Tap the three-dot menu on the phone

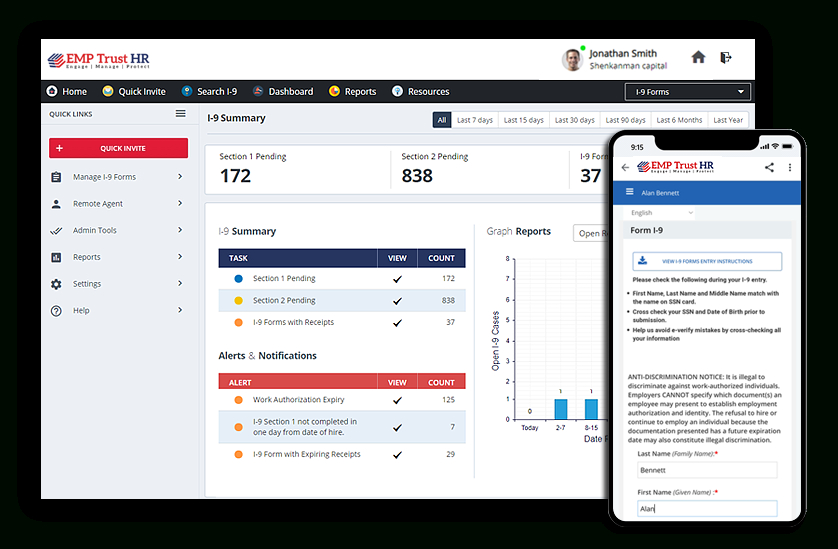tap(789, 167)
